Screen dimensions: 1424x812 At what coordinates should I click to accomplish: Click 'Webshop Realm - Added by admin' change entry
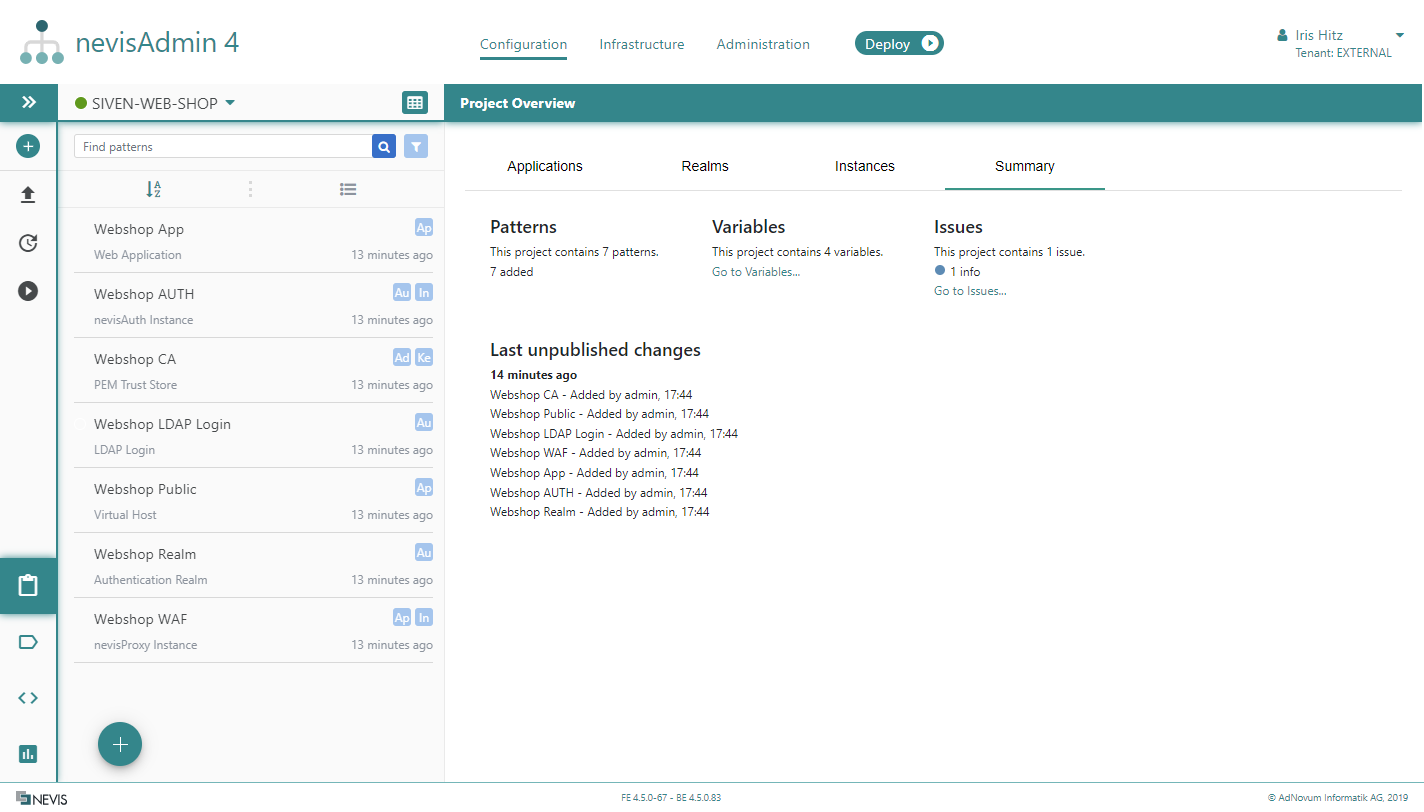600,512
